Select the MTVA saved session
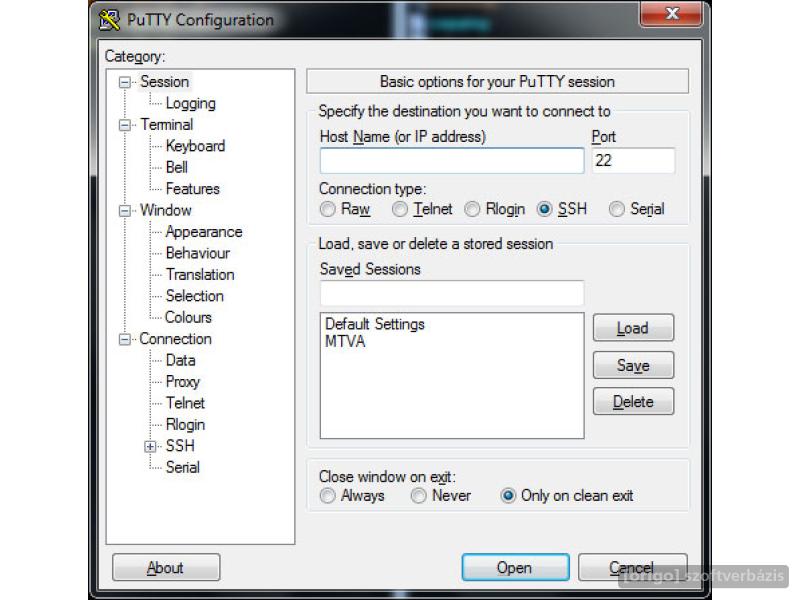 [x=345, y=341]
